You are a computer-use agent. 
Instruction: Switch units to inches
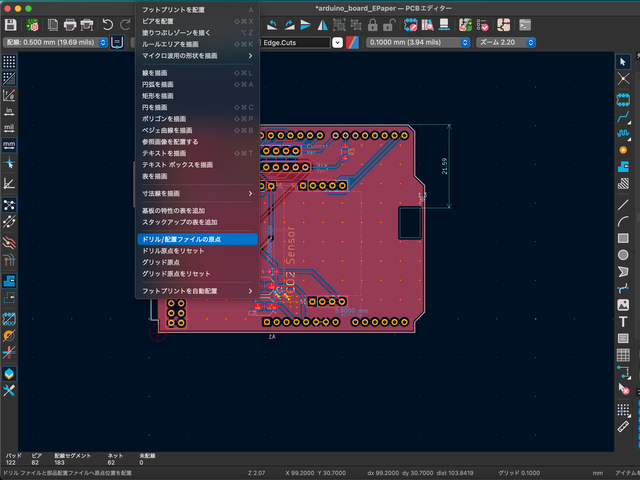point(9,110)
